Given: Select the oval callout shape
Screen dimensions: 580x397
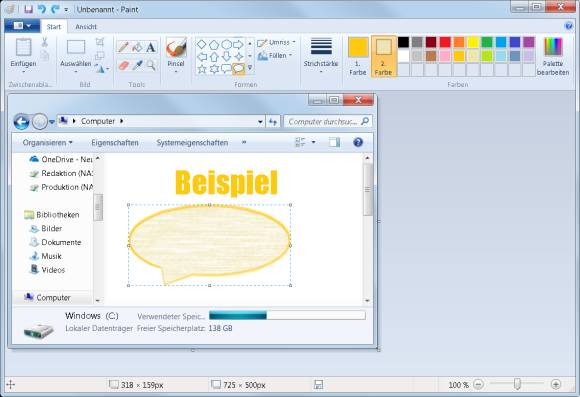Looking at the screenshot, I should (239, 69).
